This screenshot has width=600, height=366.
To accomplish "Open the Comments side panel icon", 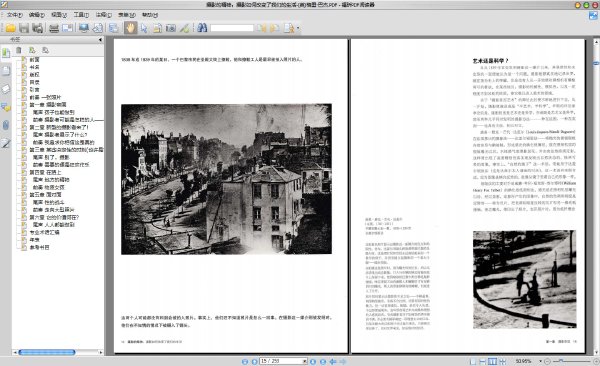I will (x=6, y=107).
